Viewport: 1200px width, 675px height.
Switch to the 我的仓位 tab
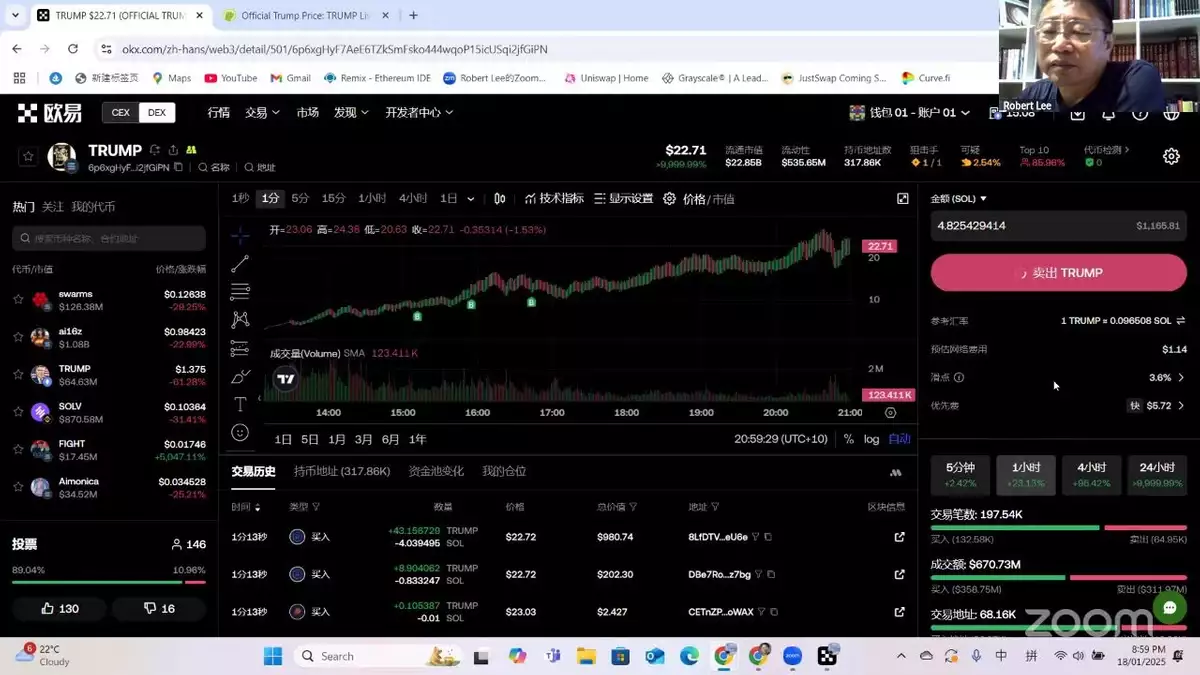click(x=504, y=471)
